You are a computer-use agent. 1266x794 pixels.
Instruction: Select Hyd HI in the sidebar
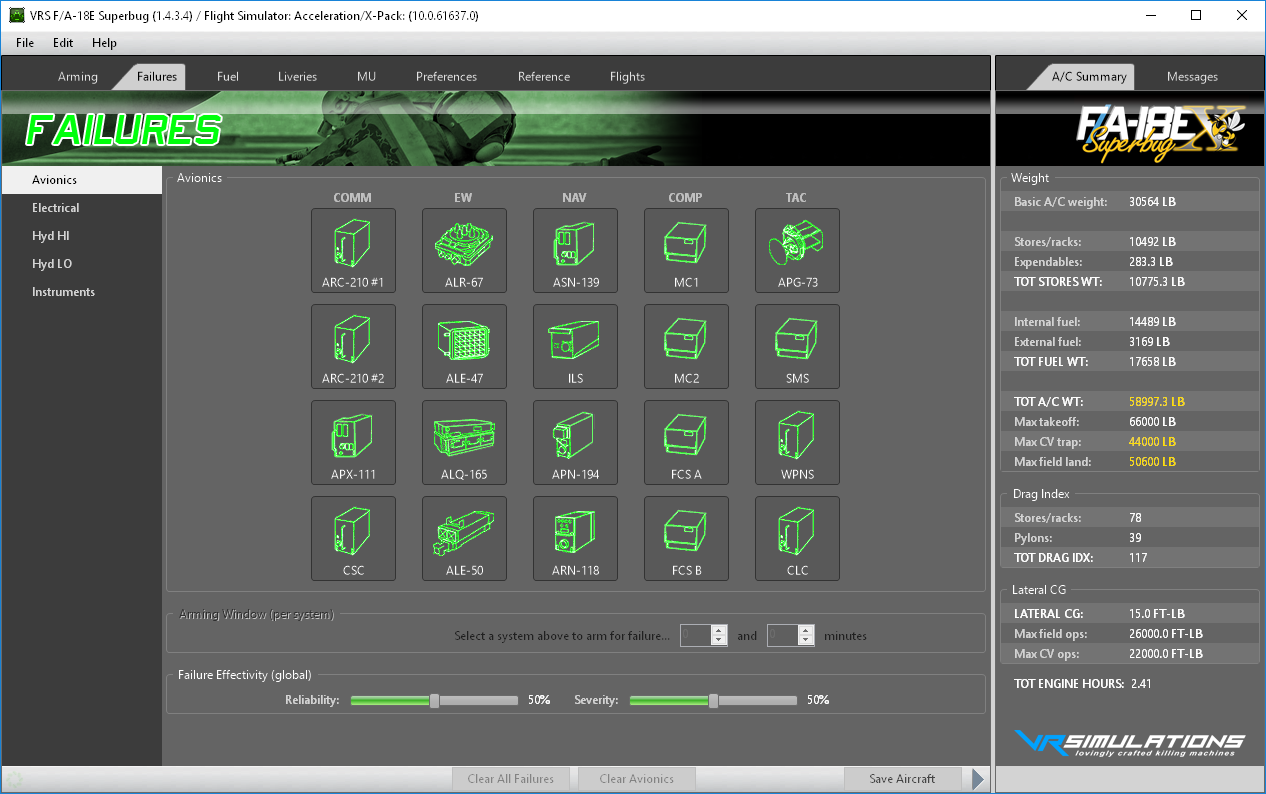[x=51, y=236]
